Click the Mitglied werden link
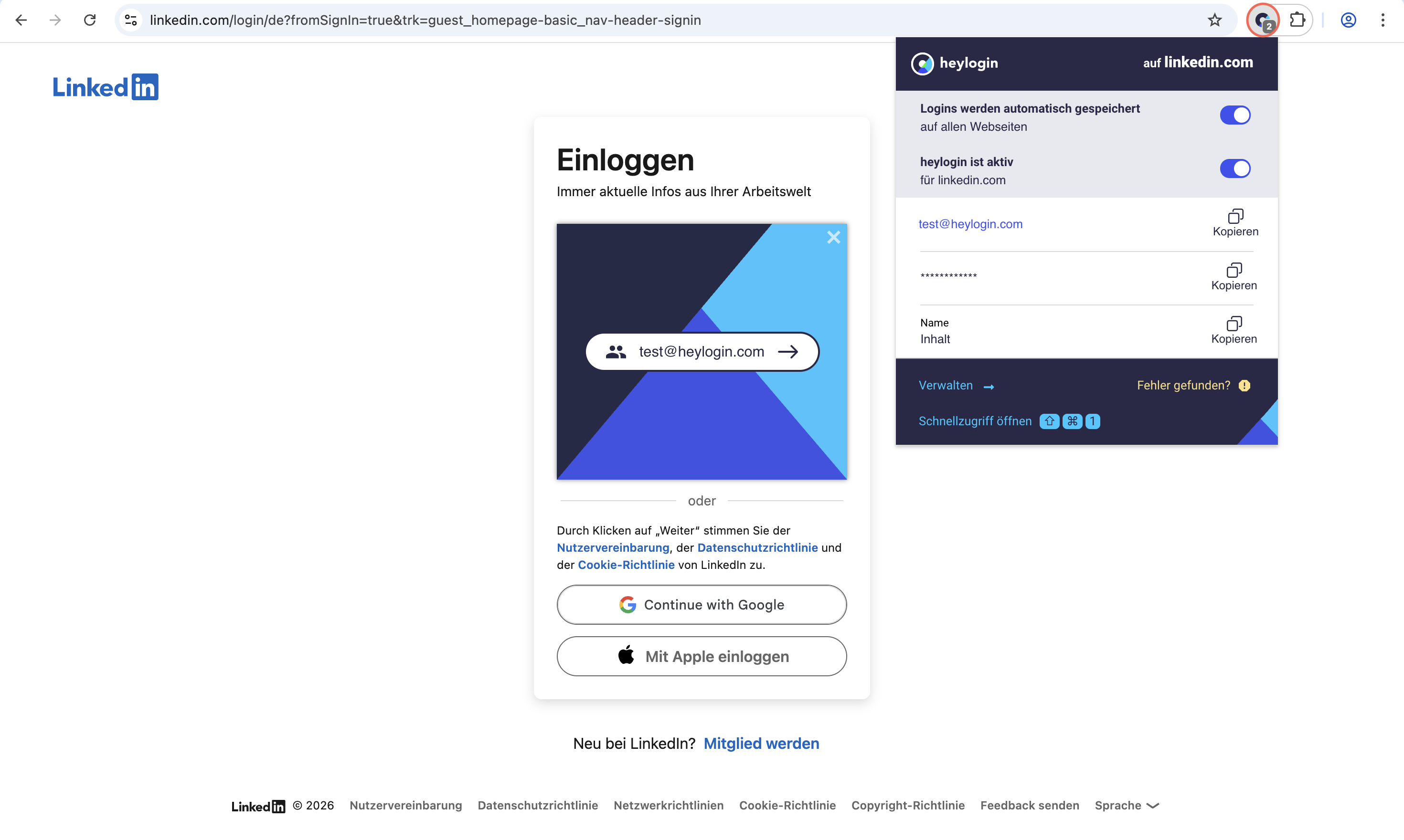The height and width of the screenshot is (840, 1404). click(x=761, y=743)
